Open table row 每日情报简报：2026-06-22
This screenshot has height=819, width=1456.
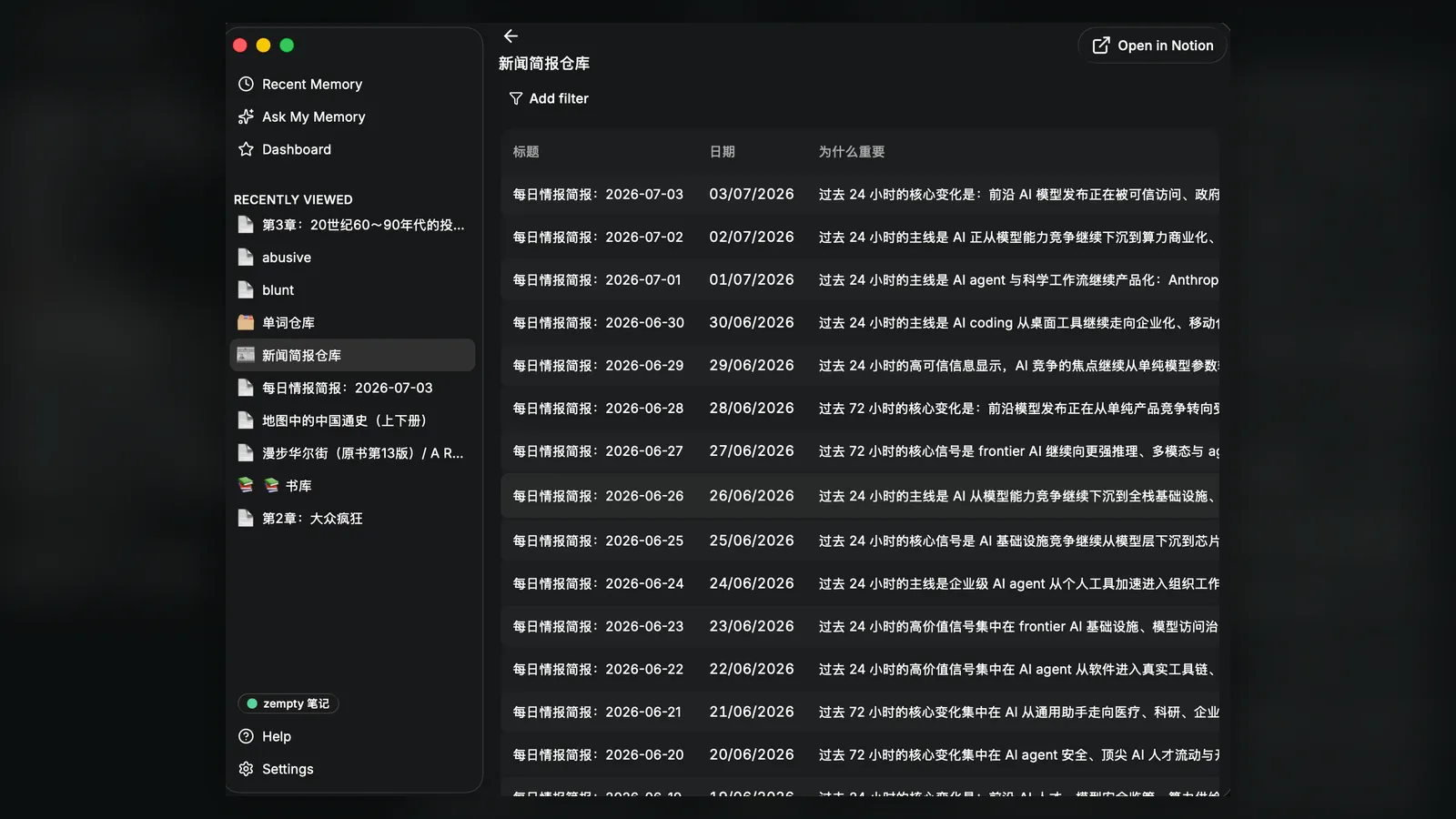[x=860, y=669]
